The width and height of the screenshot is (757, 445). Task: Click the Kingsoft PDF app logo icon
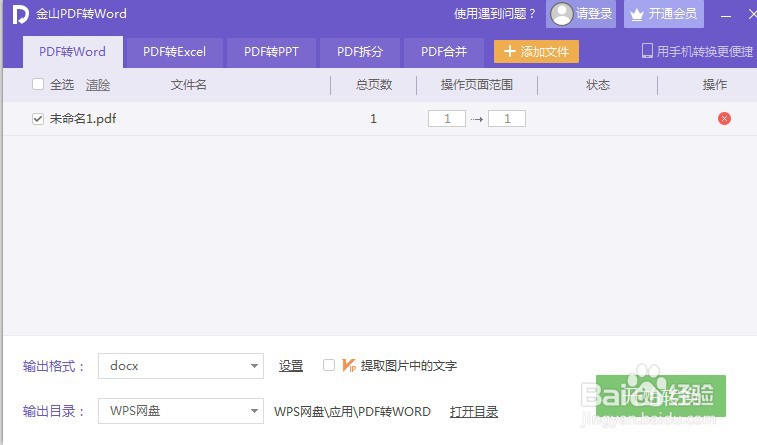tap(20, 14)
